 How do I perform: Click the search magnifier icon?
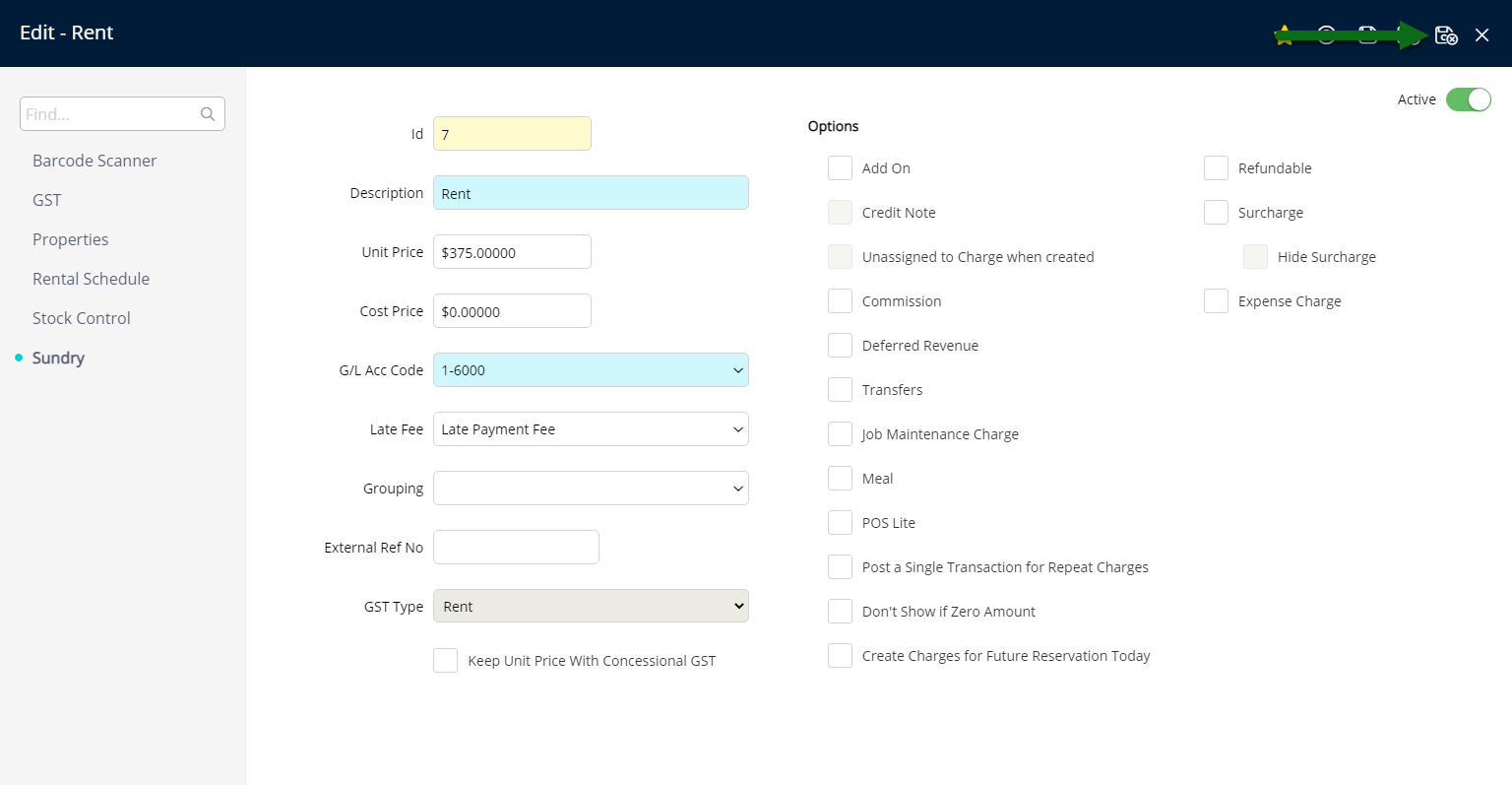click(x=208, y=114)
